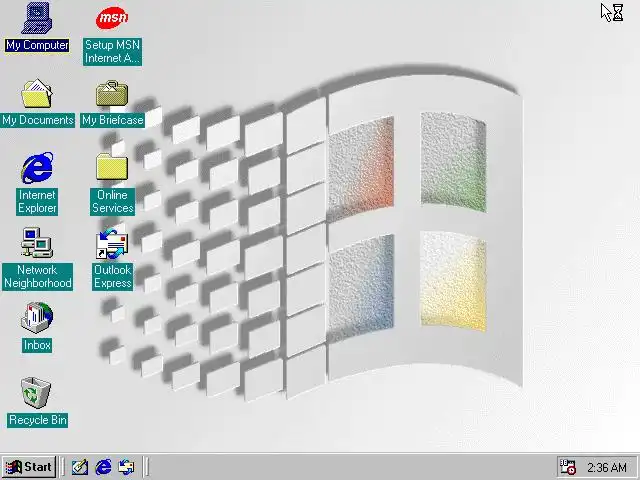Click the Network Neighborhood label text
Viewport: 640px width, 480px height.
38,277
